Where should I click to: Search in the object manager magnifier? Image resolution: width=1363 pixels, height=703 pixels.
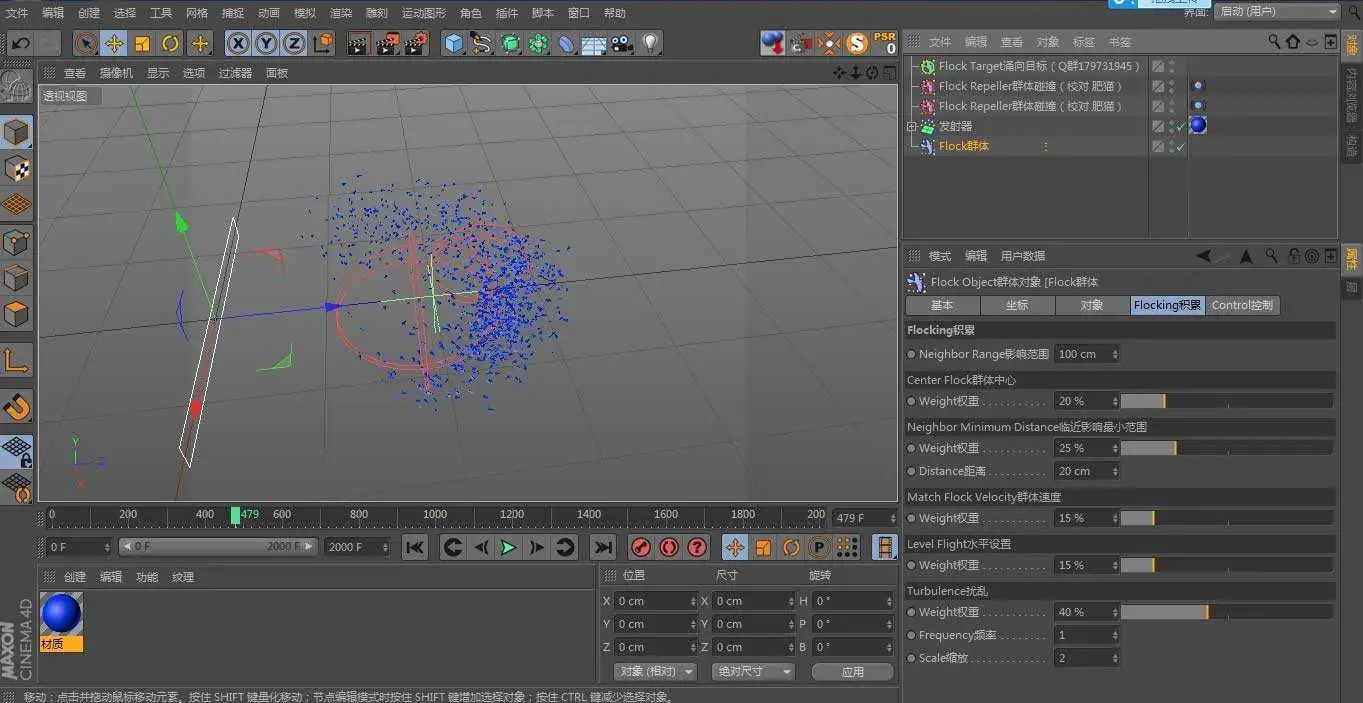coord(1275,42)
